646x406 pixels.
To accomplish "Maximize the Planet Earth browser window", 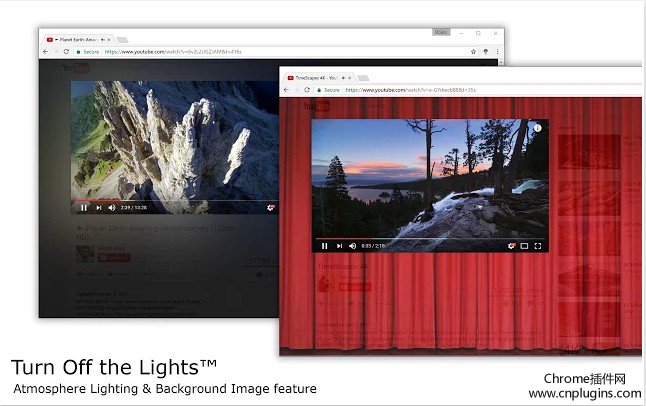I will coord(478,33).
